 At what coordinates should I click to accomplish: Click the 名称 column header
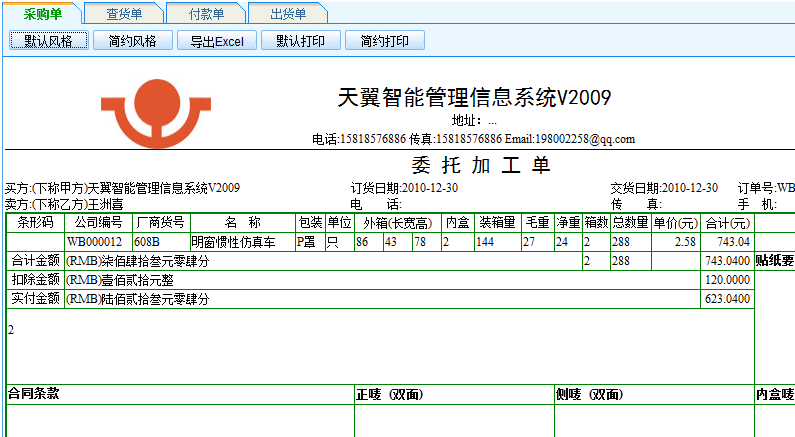[x=242, y=223]
